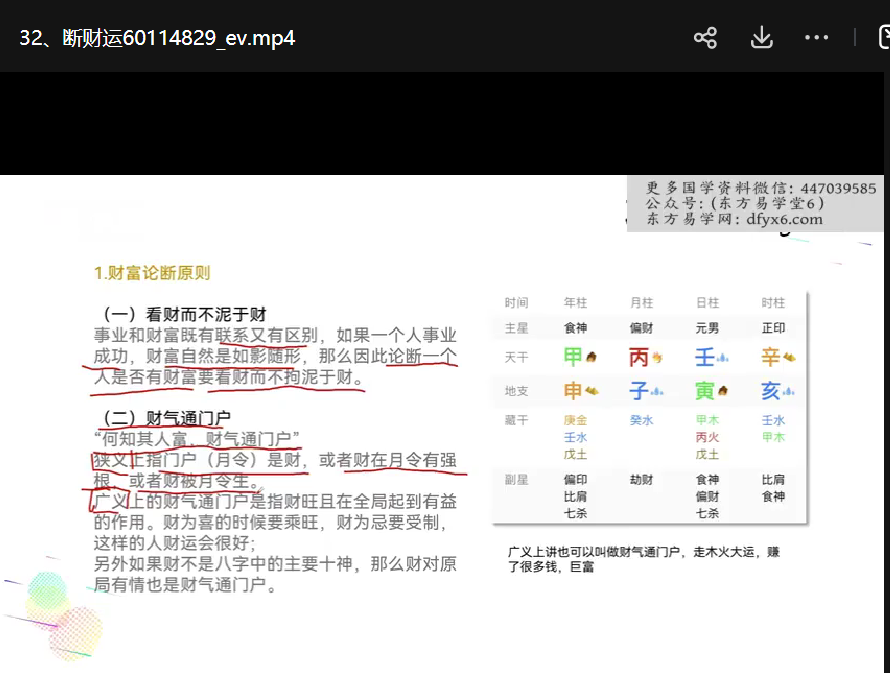Click the orange 辛 character under 时柱

[x=771, y=357]
